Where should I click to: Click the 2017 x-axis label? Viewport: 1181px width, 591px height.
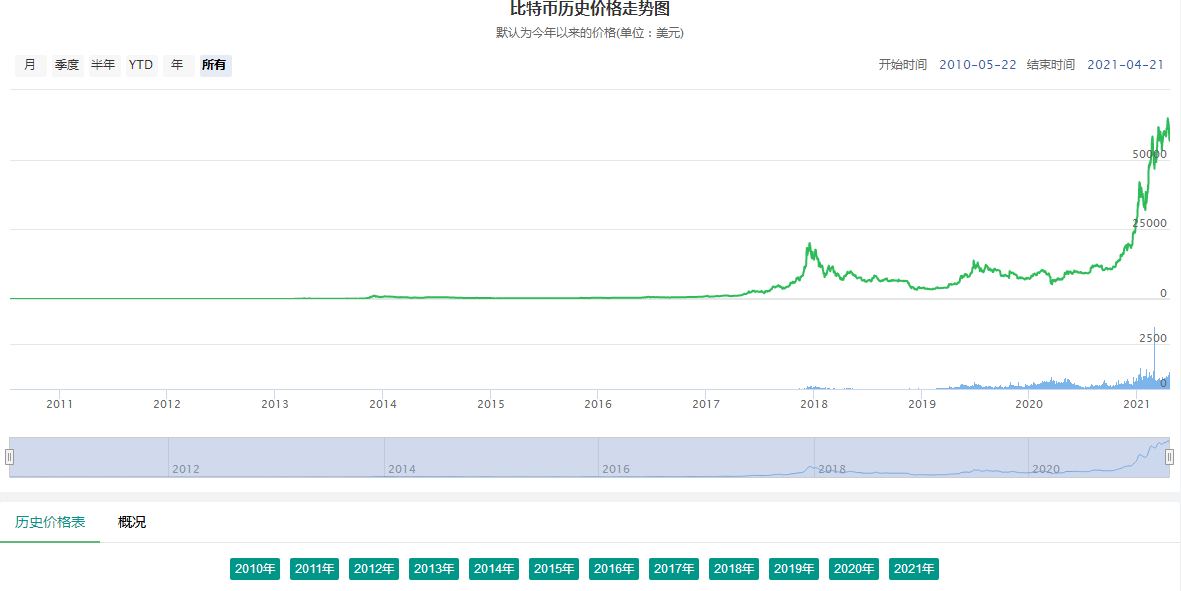[706, 404]
